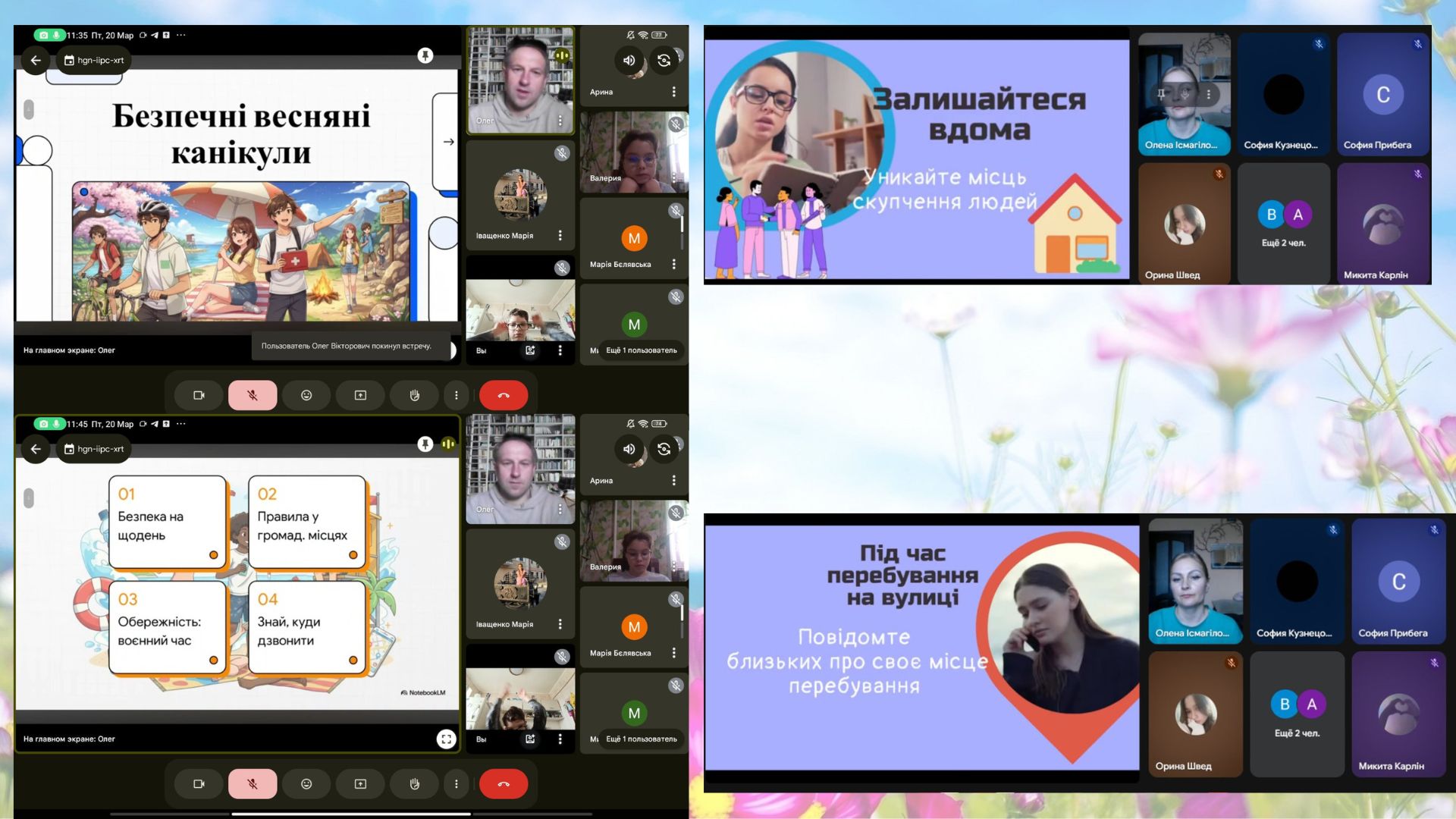This screenshot has width=1456, height=819.
Task: End the call in the 11:35 meeting
Action: click(504, 395)
